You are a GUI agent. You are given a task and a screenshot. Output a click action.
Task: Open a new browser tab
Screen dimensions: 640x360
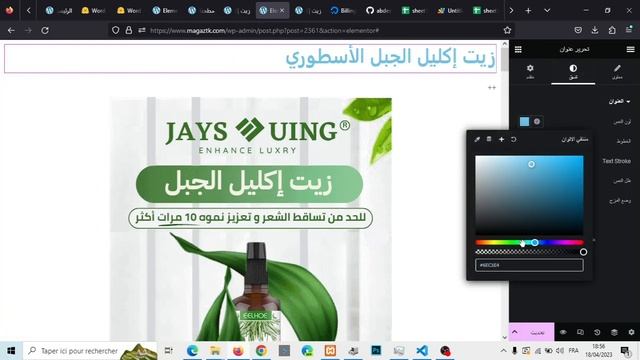(528, 11)
